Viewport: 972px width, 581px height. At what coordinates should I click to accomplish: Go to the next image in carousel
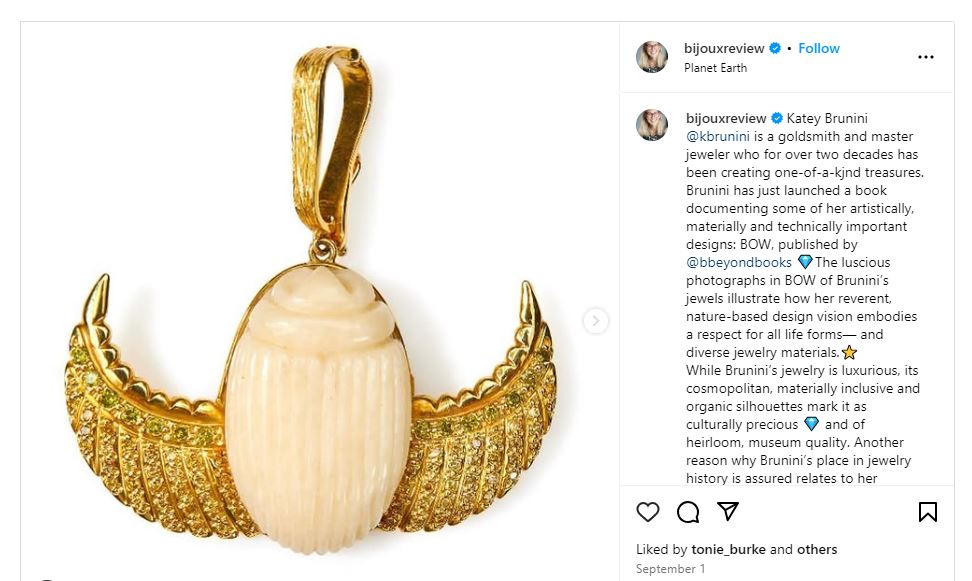pyautogui.click(x=596, y=321)
